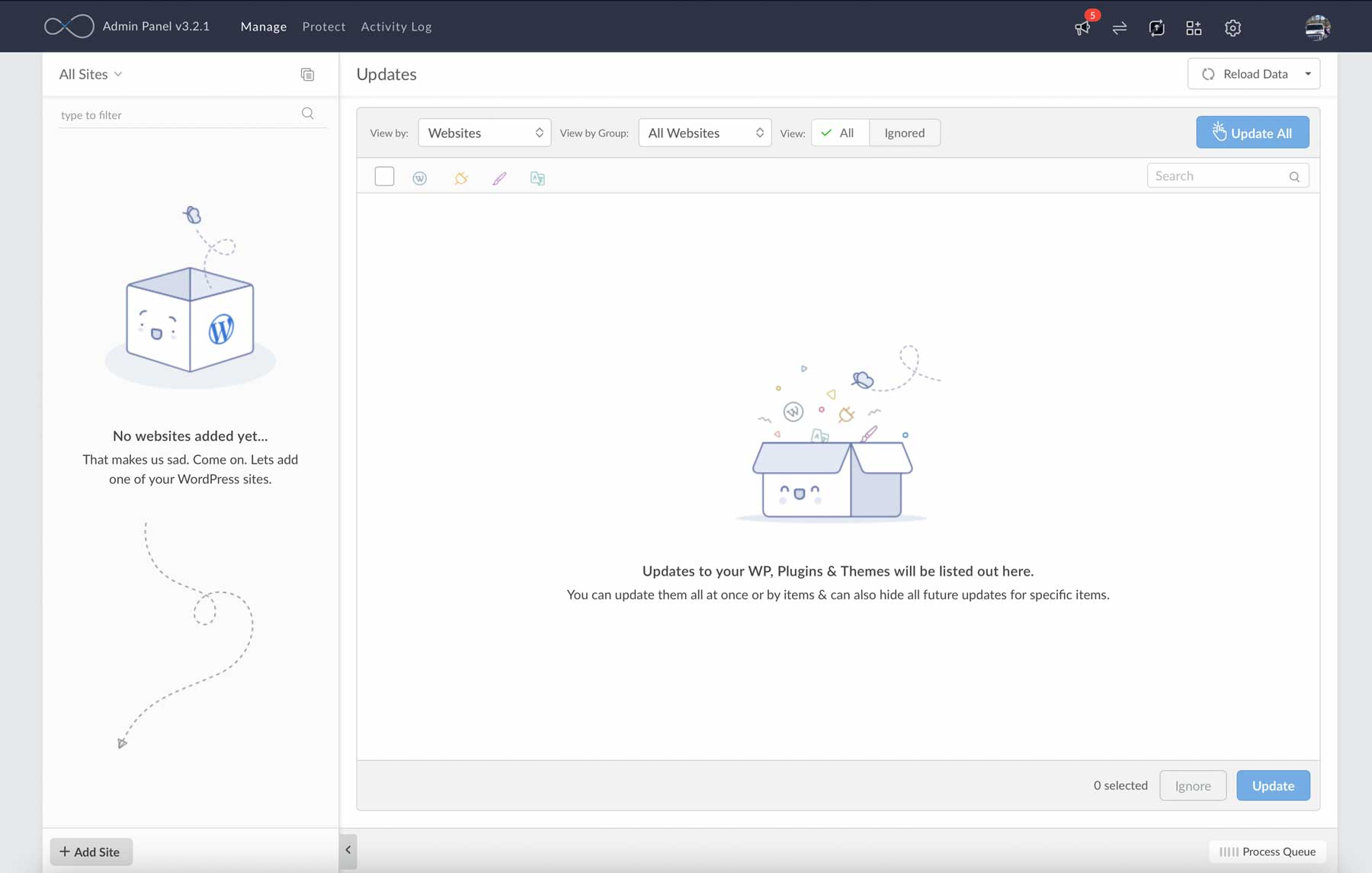Screen dimensions: 1372x873
Task: Click the sync arrows icon in top bar
Action: point(1120,27)
